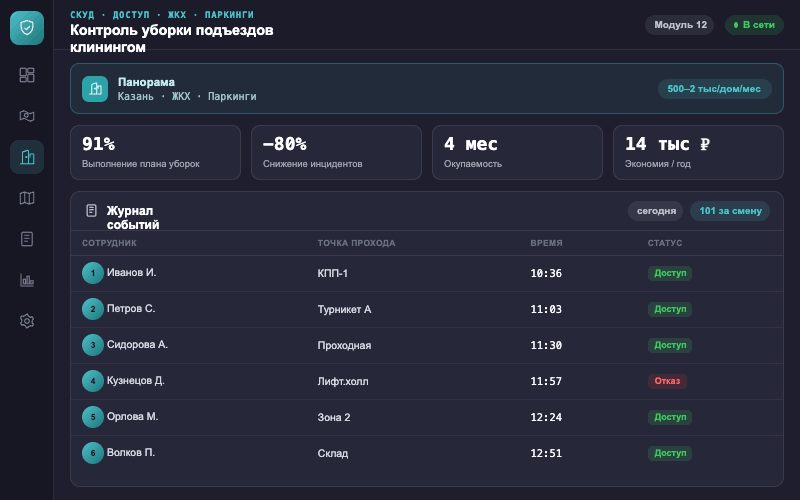Click the Контроль уборки подъездов клинингом heading
This screenshot has width=800, height=500.
tap(171, 38)
